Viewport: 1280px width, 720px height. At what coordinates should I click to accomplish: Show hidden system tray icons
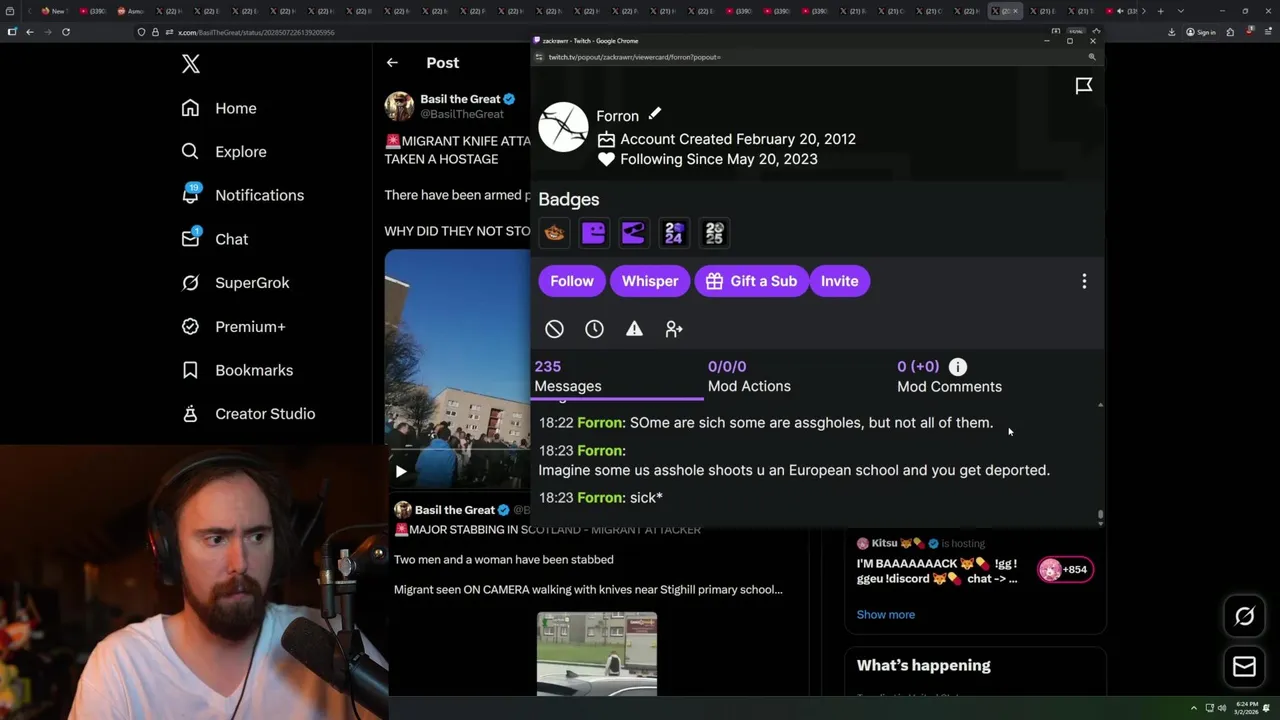[1193, 708]
